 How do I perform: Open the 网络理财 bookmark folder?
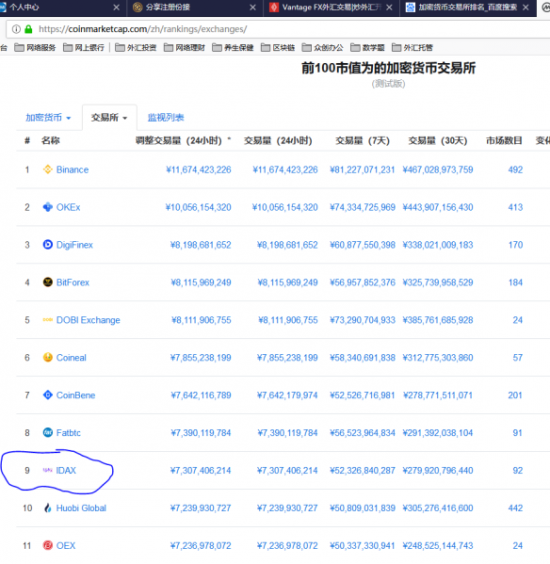[x=184, y=47]
